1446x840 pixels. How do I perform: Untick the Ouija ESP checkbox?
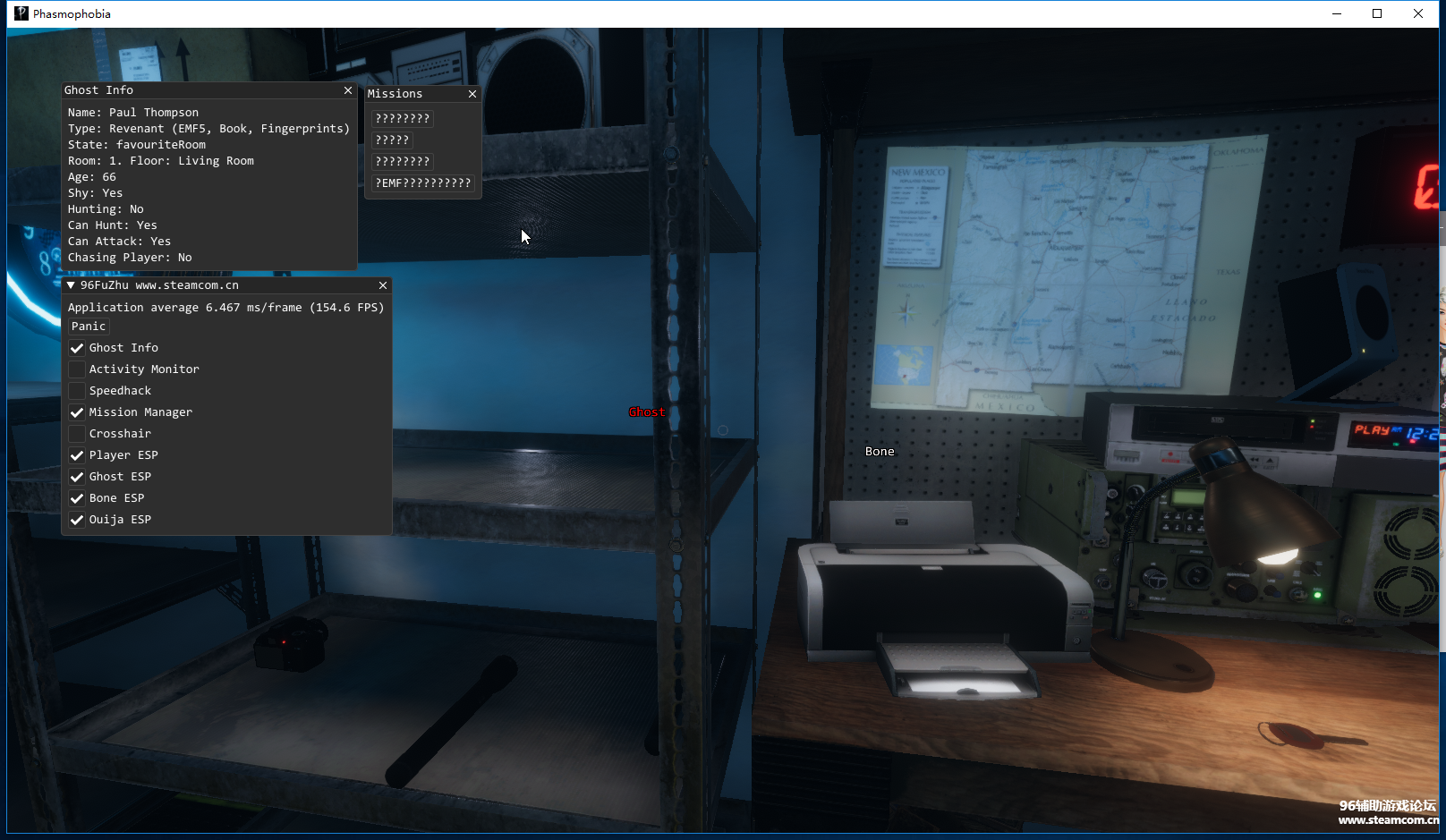point(77,520)
